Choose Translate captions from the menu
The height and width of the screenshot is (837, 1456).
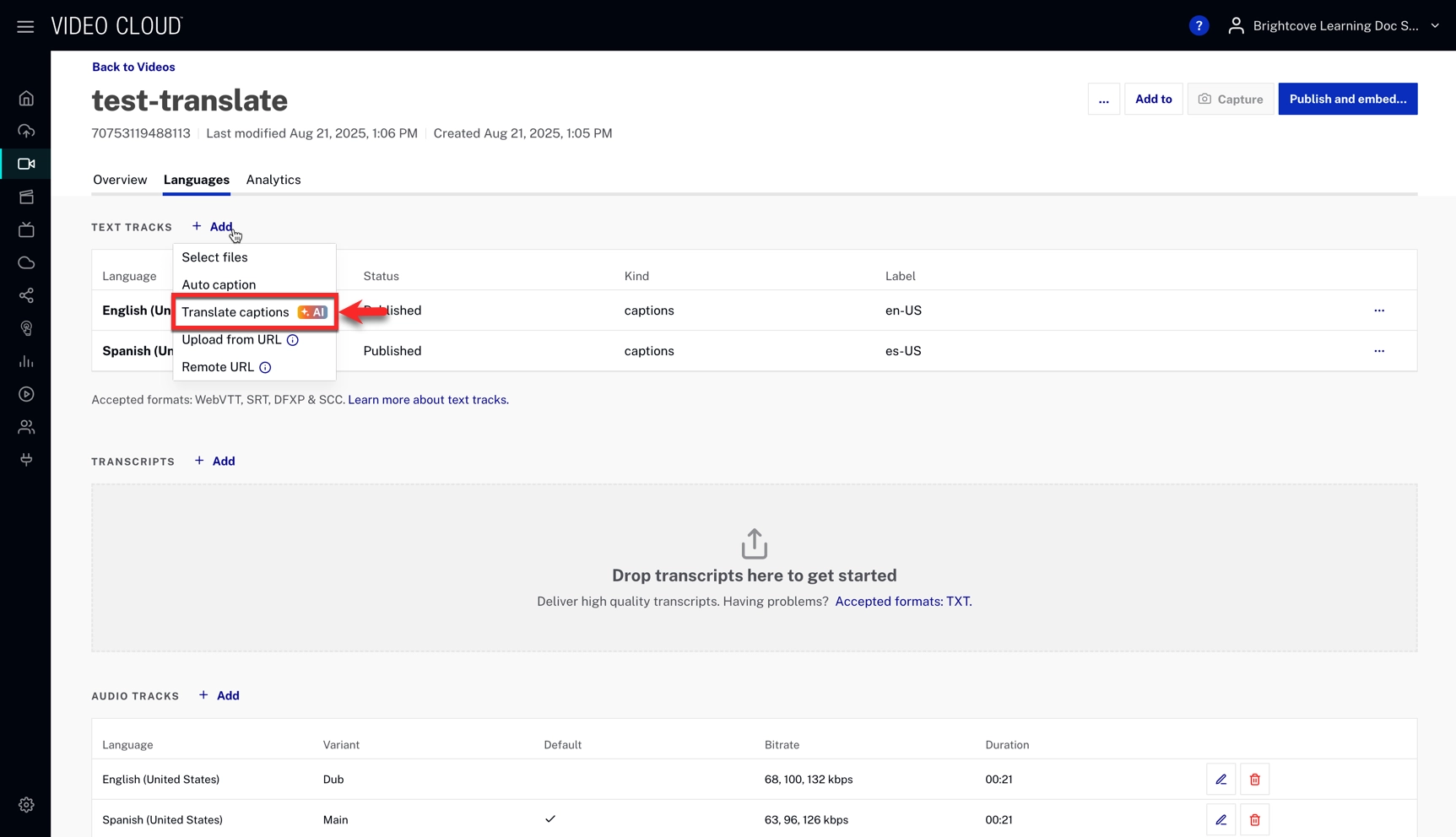(x=235, y=312)
